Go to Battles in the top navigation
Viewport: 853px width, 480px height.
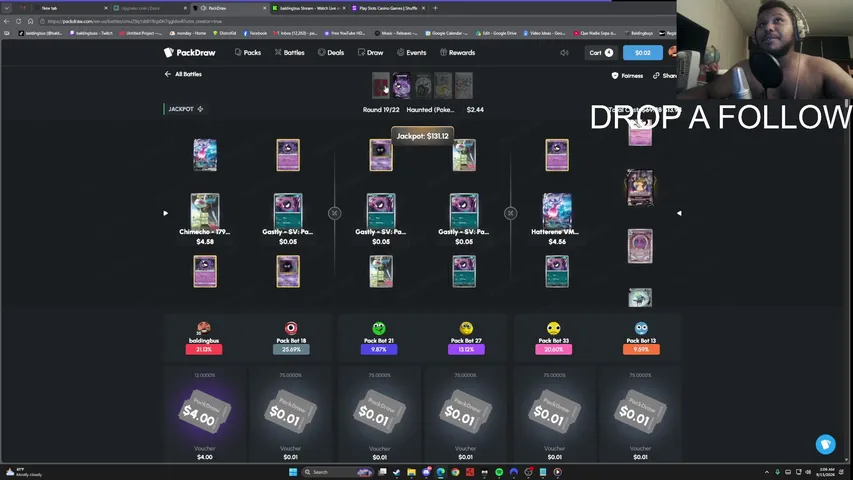click(289, 53)
